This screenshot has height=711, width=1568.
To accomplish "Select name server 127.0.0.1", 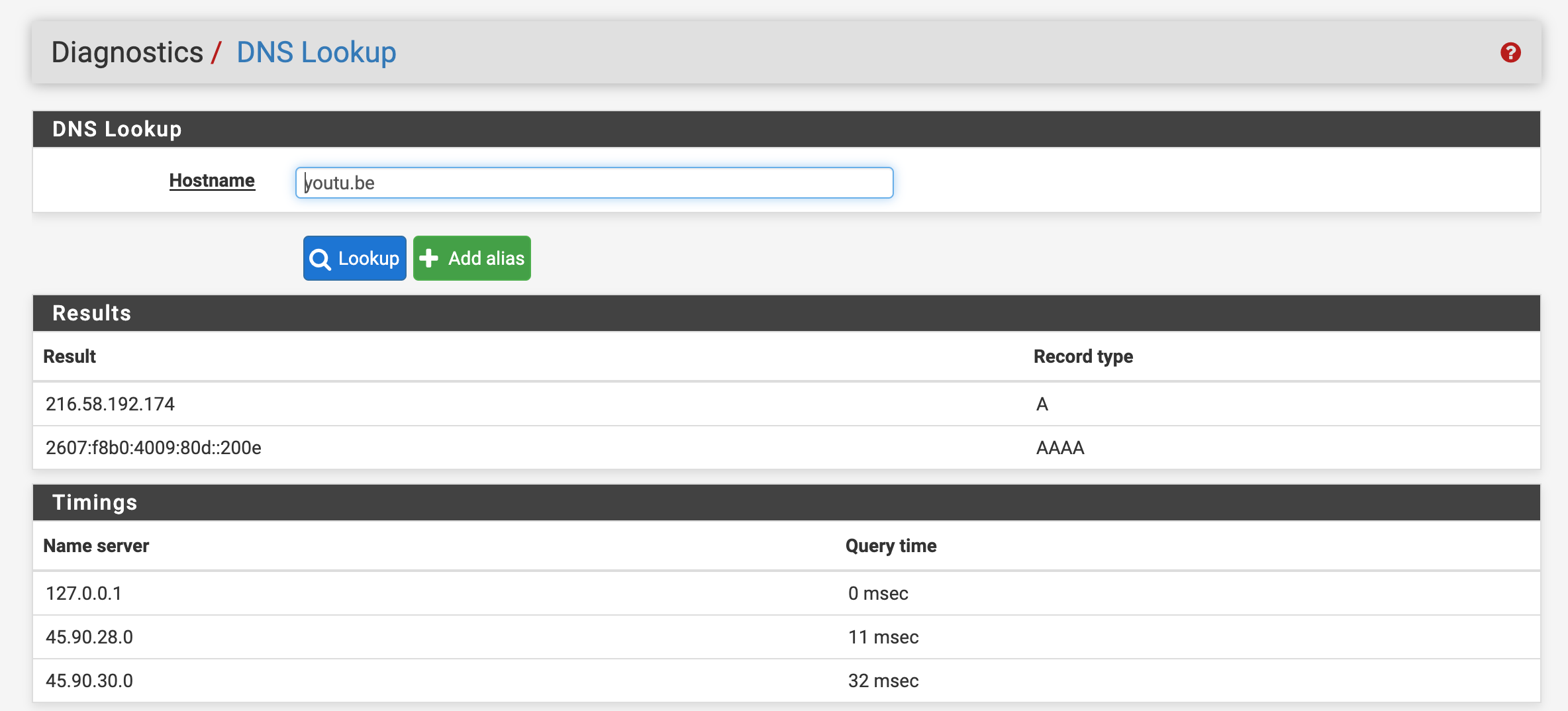I will tap(83, 593).
